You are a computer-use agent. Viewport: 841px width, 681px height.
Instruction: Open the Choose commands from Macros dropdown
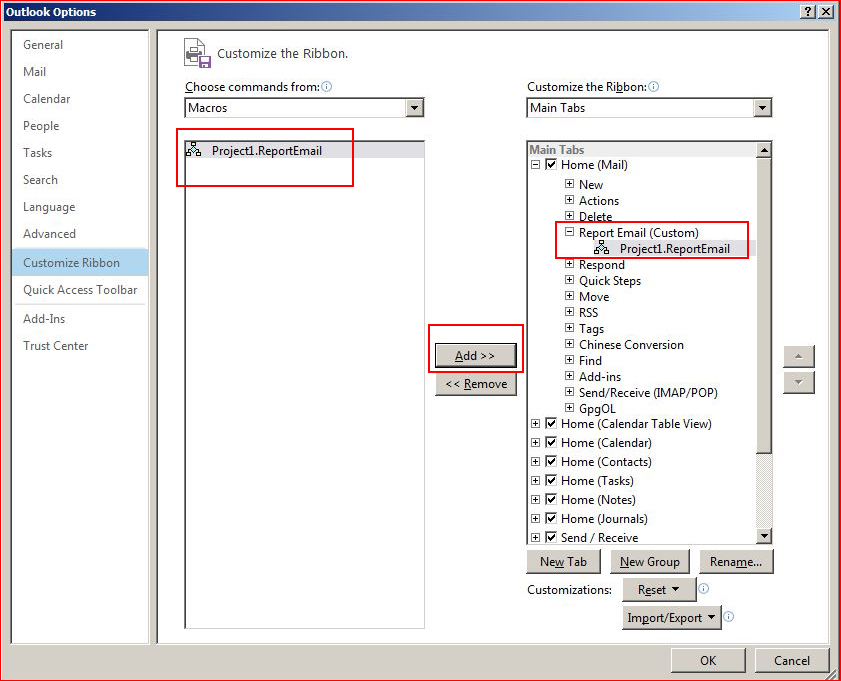[x=414, y=108]
